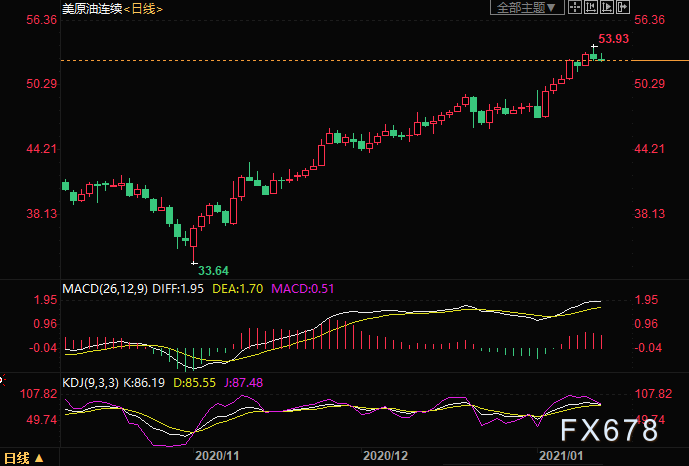Click the MACD:0.51 magenta indicator value
689x466 pixels.
pos(303,289)
